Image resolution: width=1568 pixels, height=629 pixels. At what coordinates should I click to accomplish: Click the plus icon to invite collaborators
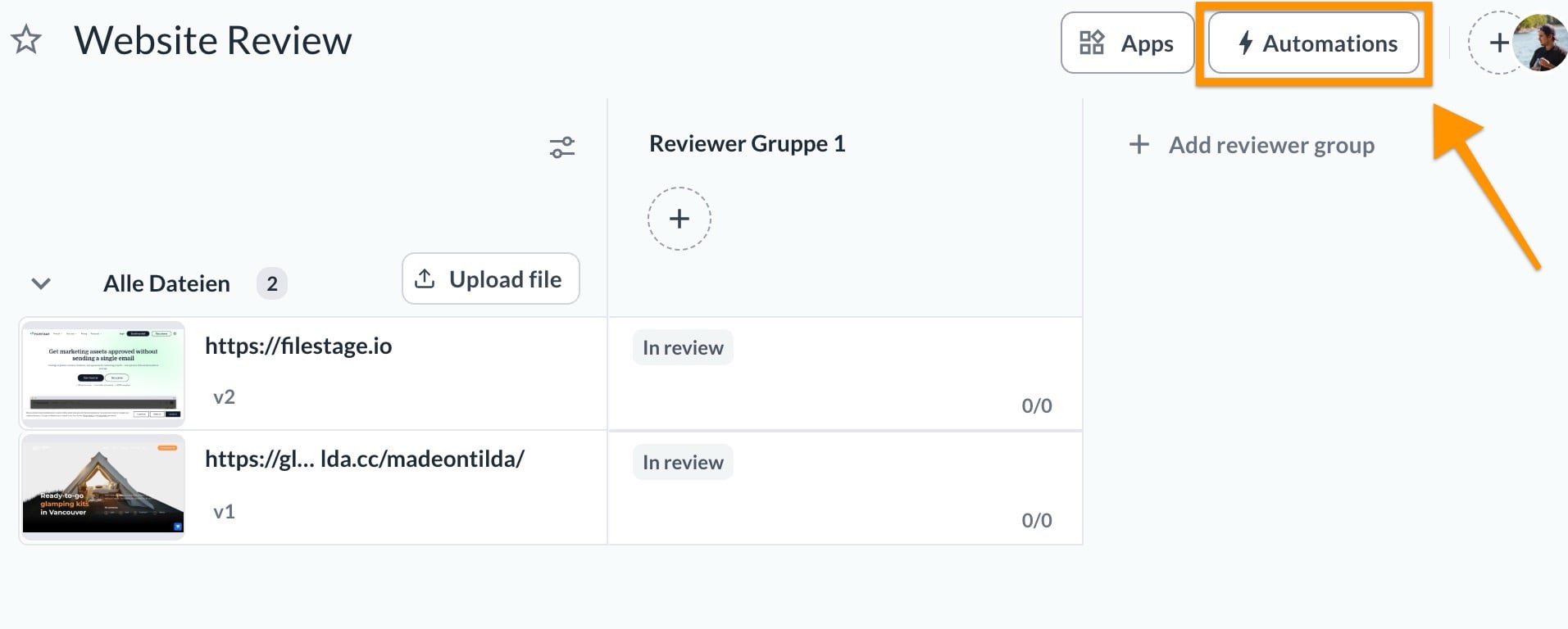pos(1495,43)
